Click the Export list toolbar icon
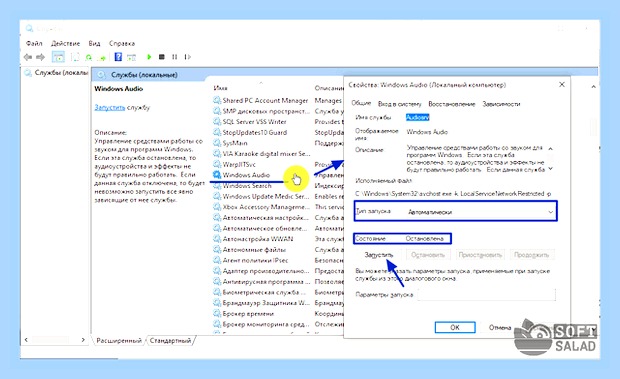 coord(102,57)
